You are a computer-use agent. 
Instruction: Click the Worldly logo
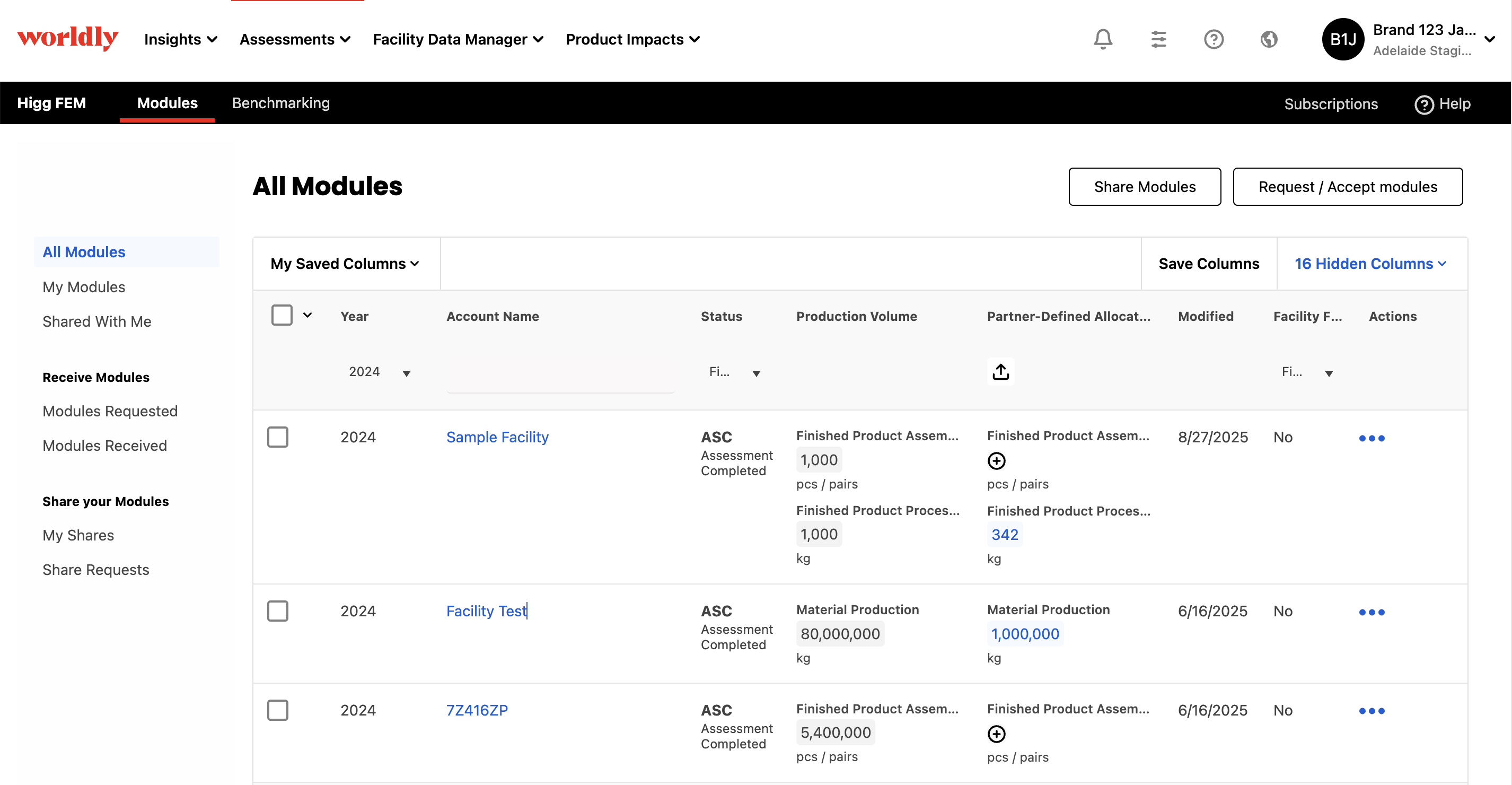(67, 39)
